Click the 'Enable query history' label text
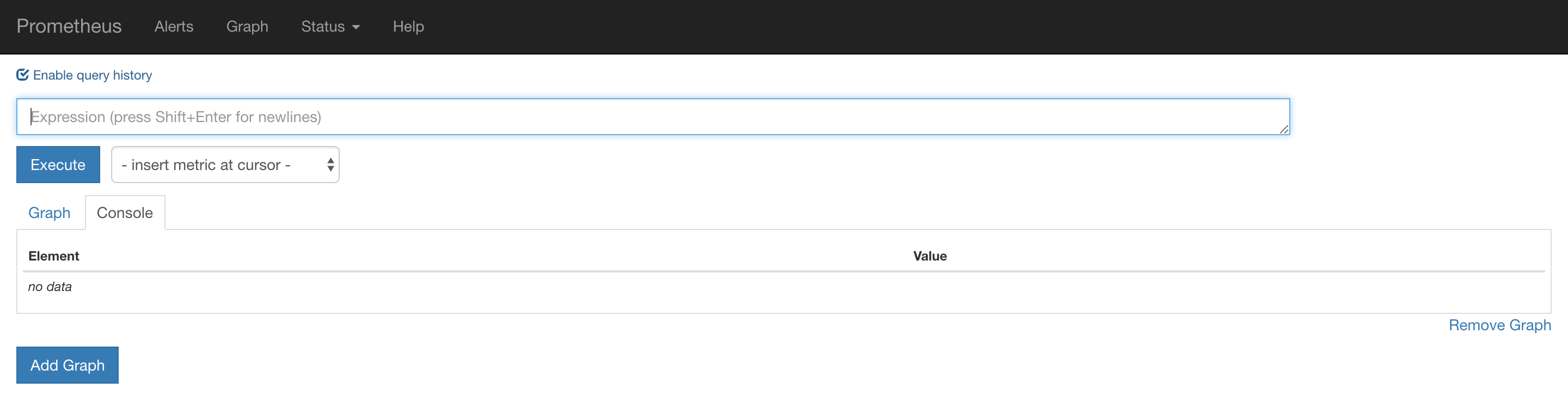This screenshot has height=400, width=1568. tap(93, 75)
